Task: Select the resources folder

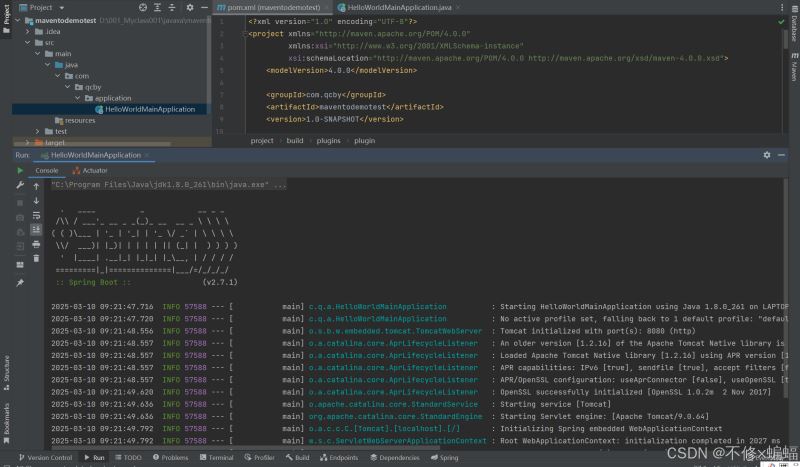Action: point(75,120)
